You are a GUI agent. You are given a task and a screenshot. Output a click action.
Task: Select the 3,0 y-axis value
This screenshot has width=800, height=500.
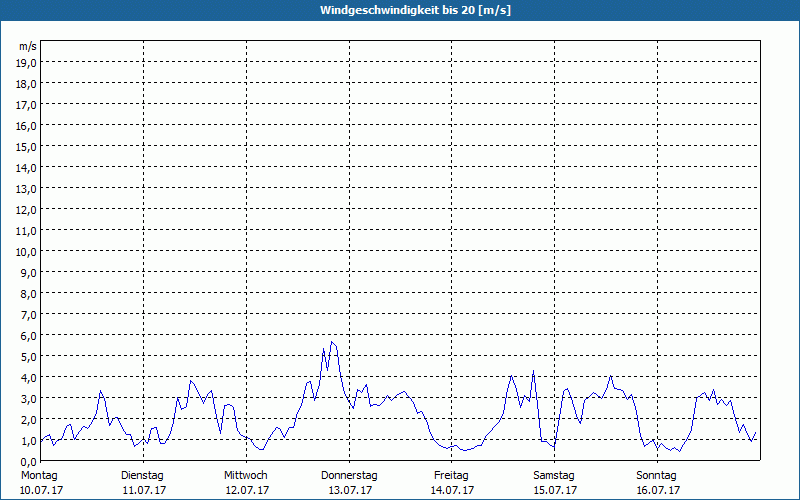[x=29, y=399]
